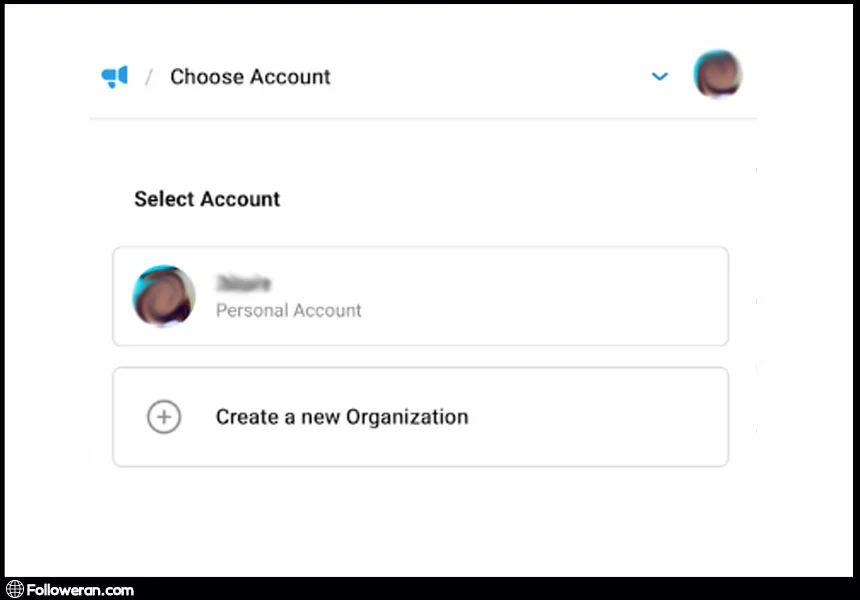Click the Personal Account subtitle label
Screen dimensions: 860x600
tap(289, 310)
